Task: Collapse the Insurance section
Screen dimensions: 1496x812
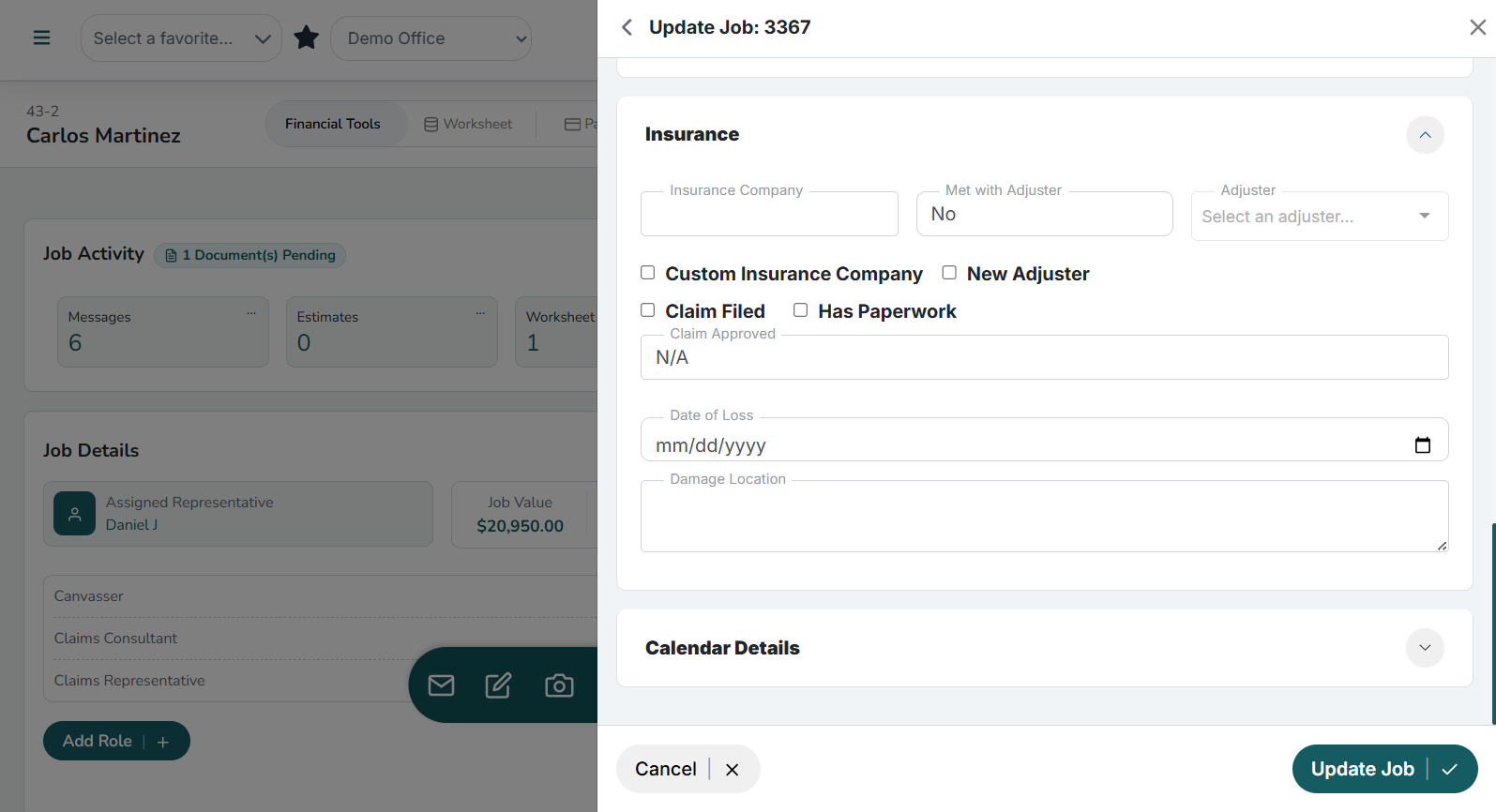Action: 1425,135
